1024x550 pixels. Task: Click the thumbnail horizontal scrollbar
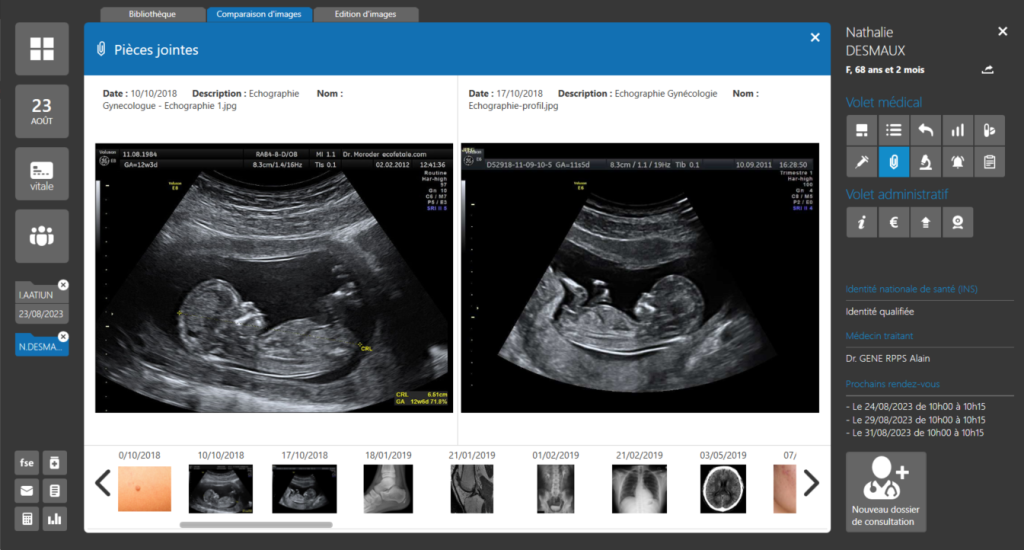click(256, 524)
